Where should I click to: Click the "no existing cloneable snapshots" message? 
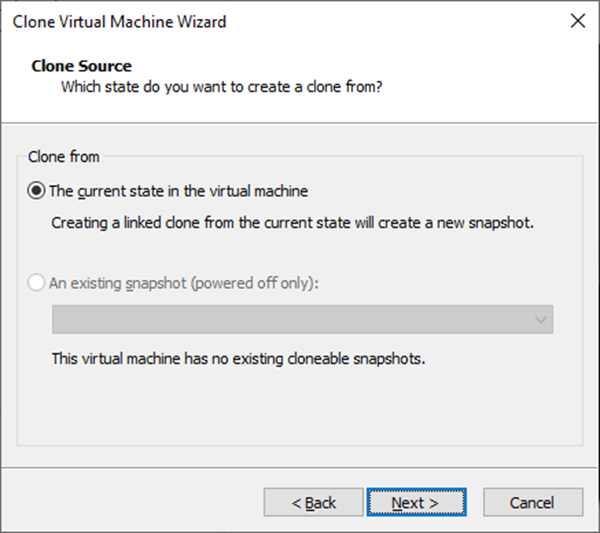238,357
